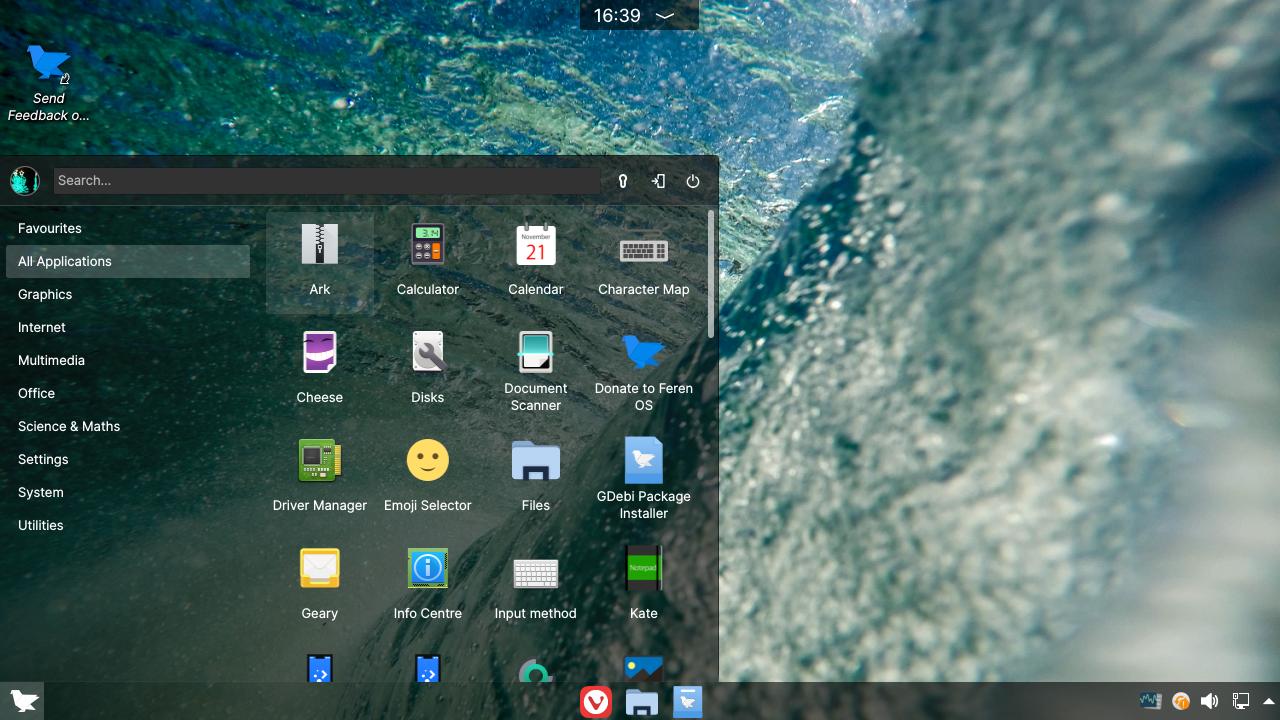The height and width of the screenshot is (720, 1280).
Task: Open the Geary mail client
Action: pyautogui.click(x=320, y=586)
